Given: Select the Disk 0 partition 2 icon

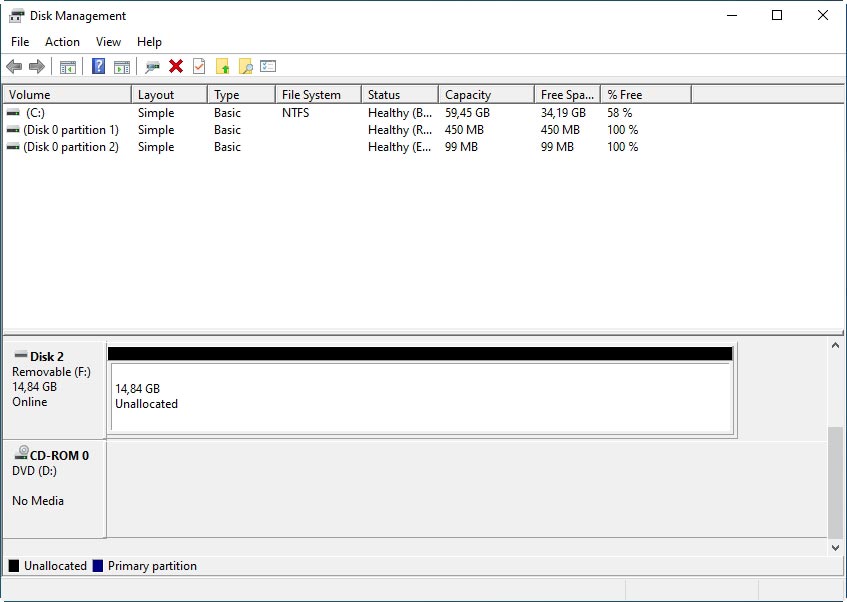Looking at the screenshot, I should pyautogui.click(x=14, y=147).
